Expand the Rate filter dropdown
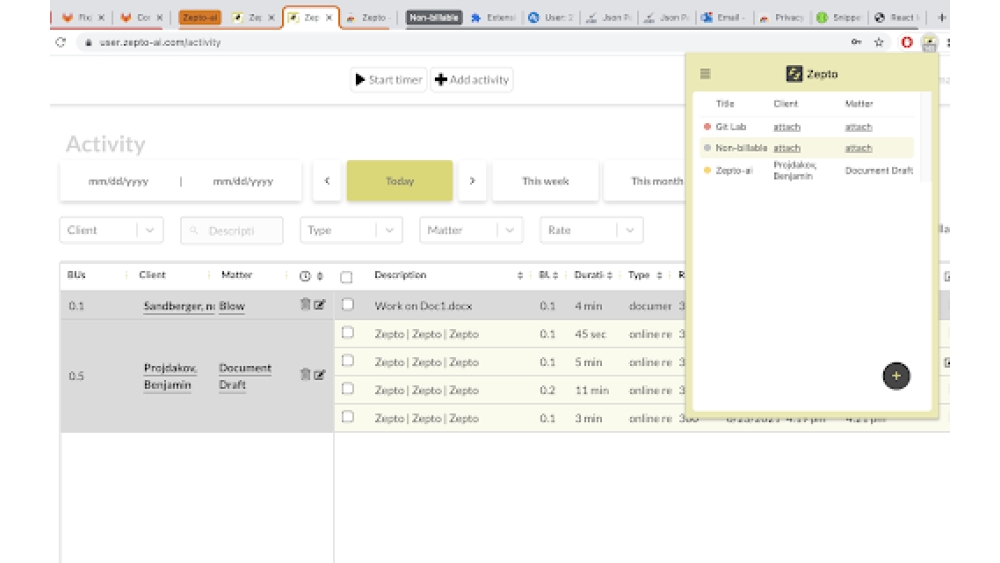The image size is (1000, 563). pos(630,230)
